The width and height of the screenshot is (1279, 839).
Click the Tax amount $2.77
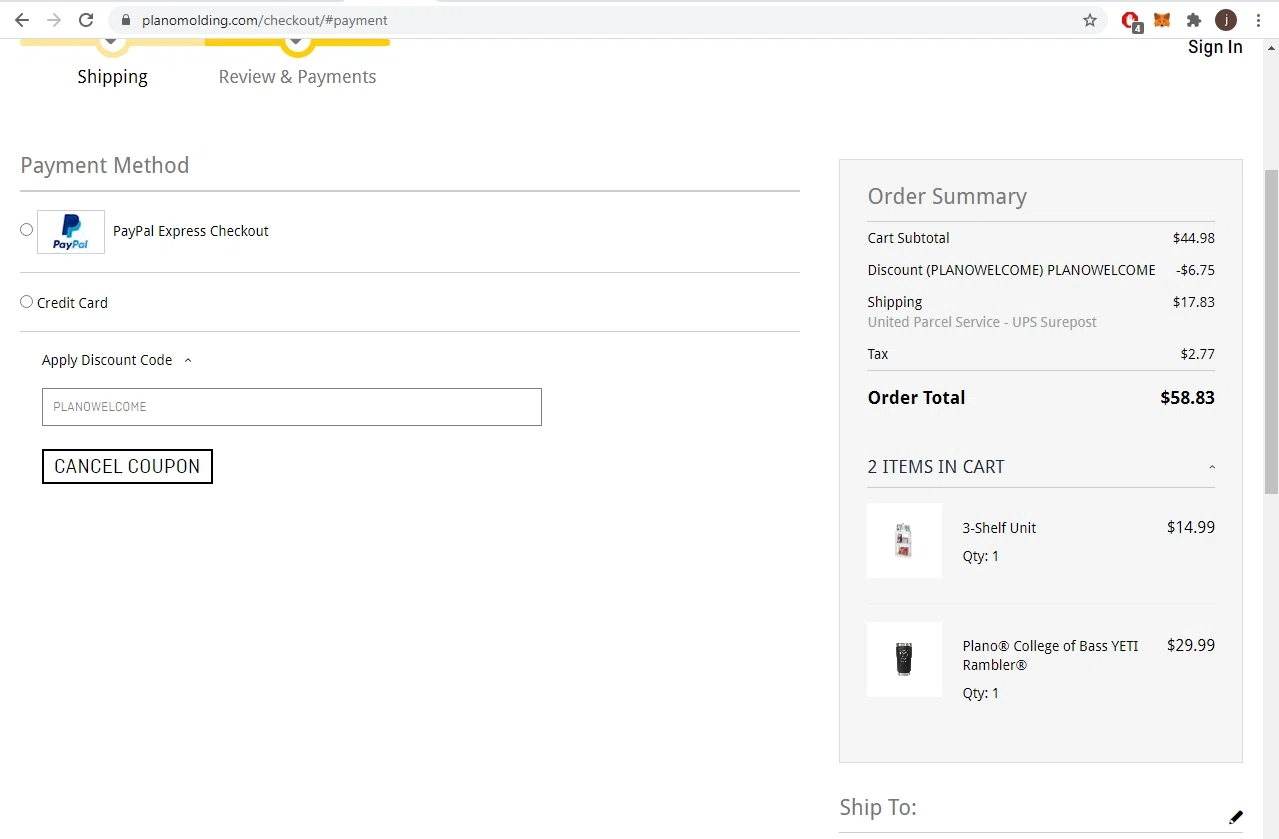point(1198,354)
